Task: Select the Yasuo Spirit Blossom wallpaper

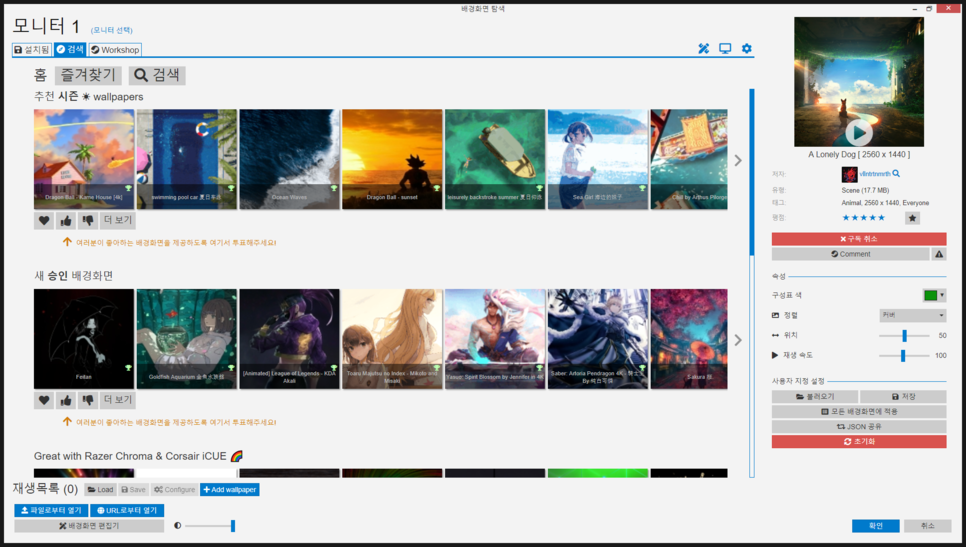Action: (495, 339)
